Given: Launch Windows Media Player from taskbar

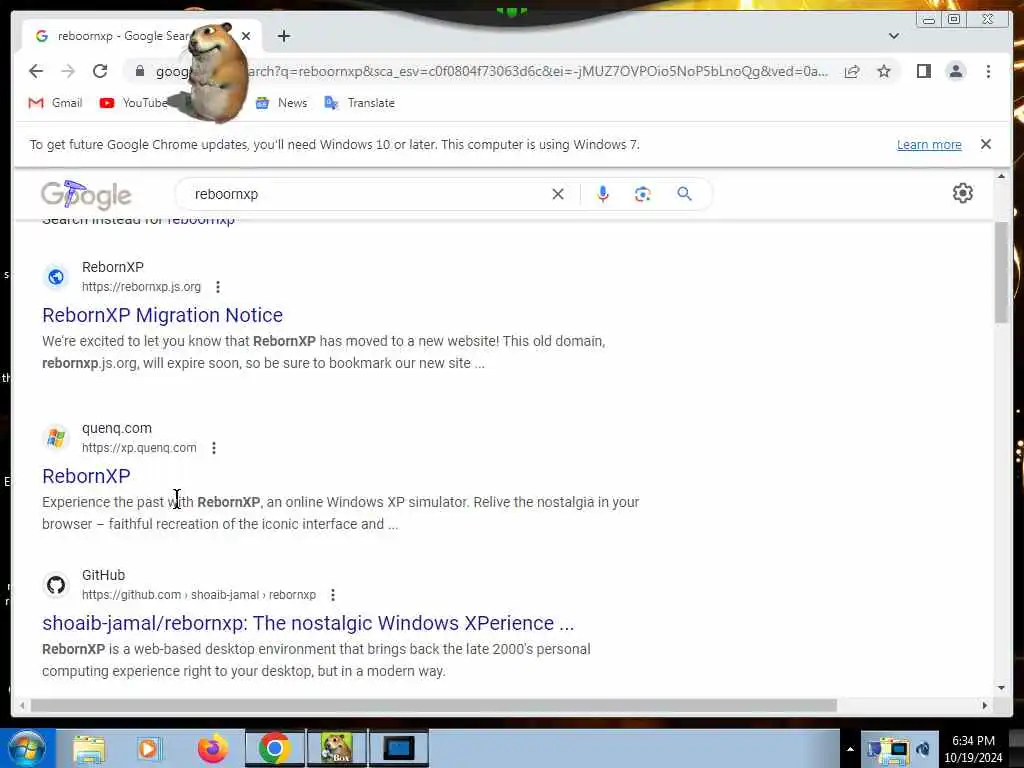Looking at the screenshot, I should [149, 749].
